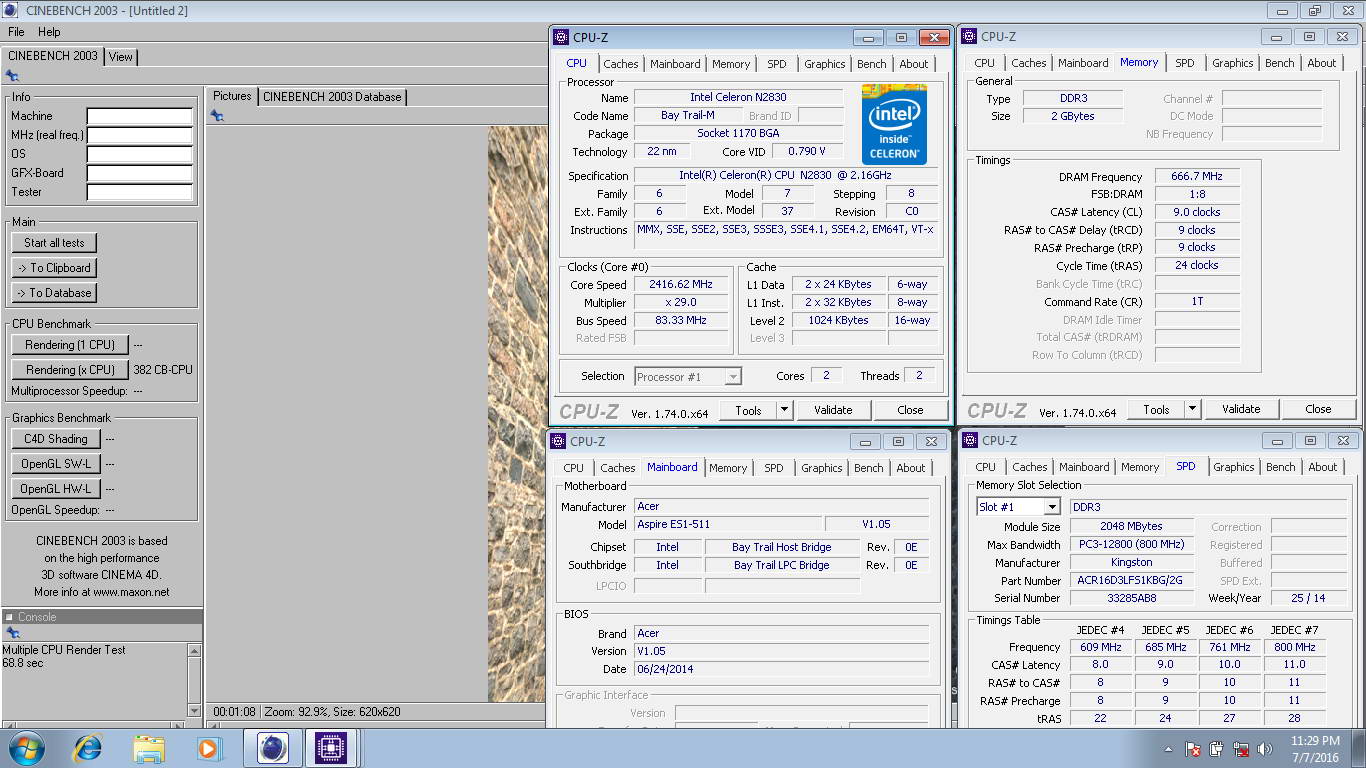Screen dimensions: 1366x768
Task: Open Windows Explorer from the taskbar
Action: pyautogui.click(x=149, y=748)
